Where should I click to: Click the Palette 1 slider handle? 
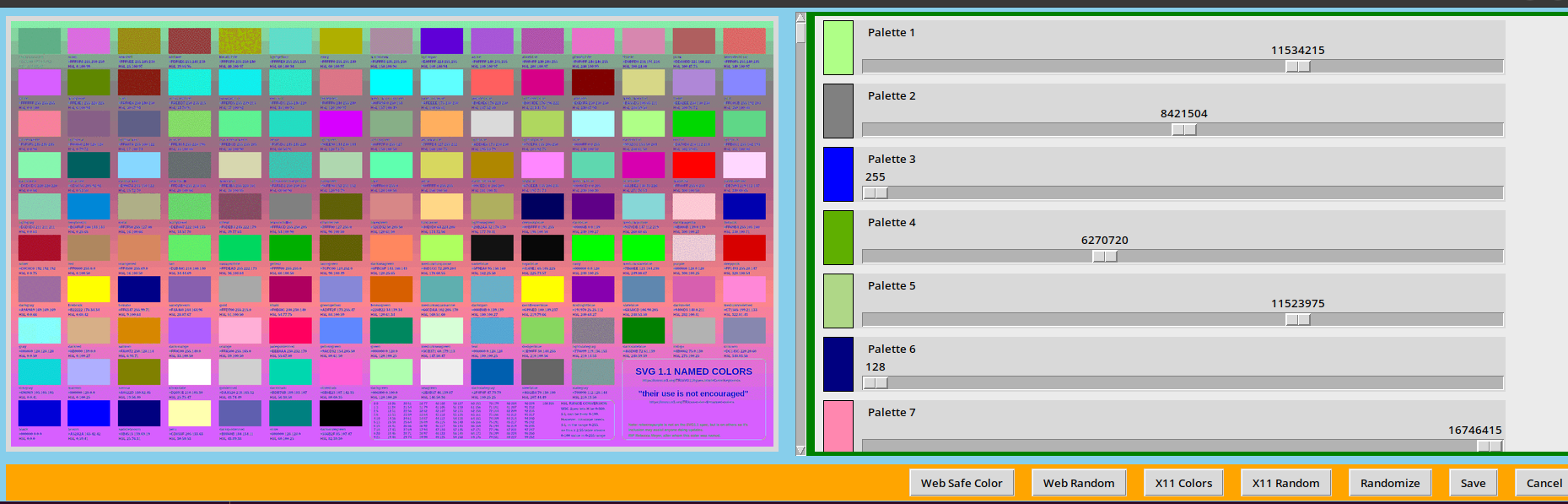1297,67
